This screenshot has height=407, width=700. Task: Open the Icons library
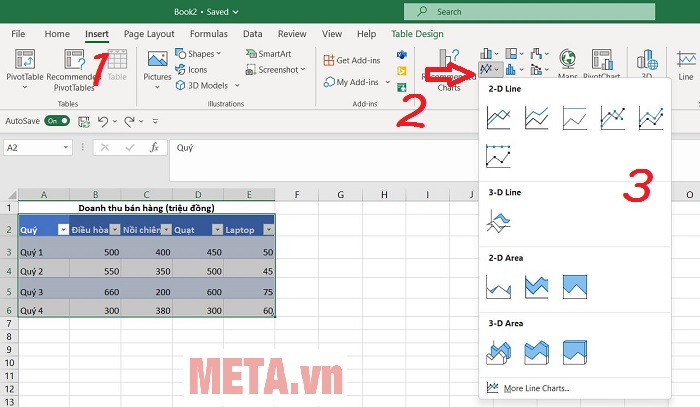click(x=191, y=70)
